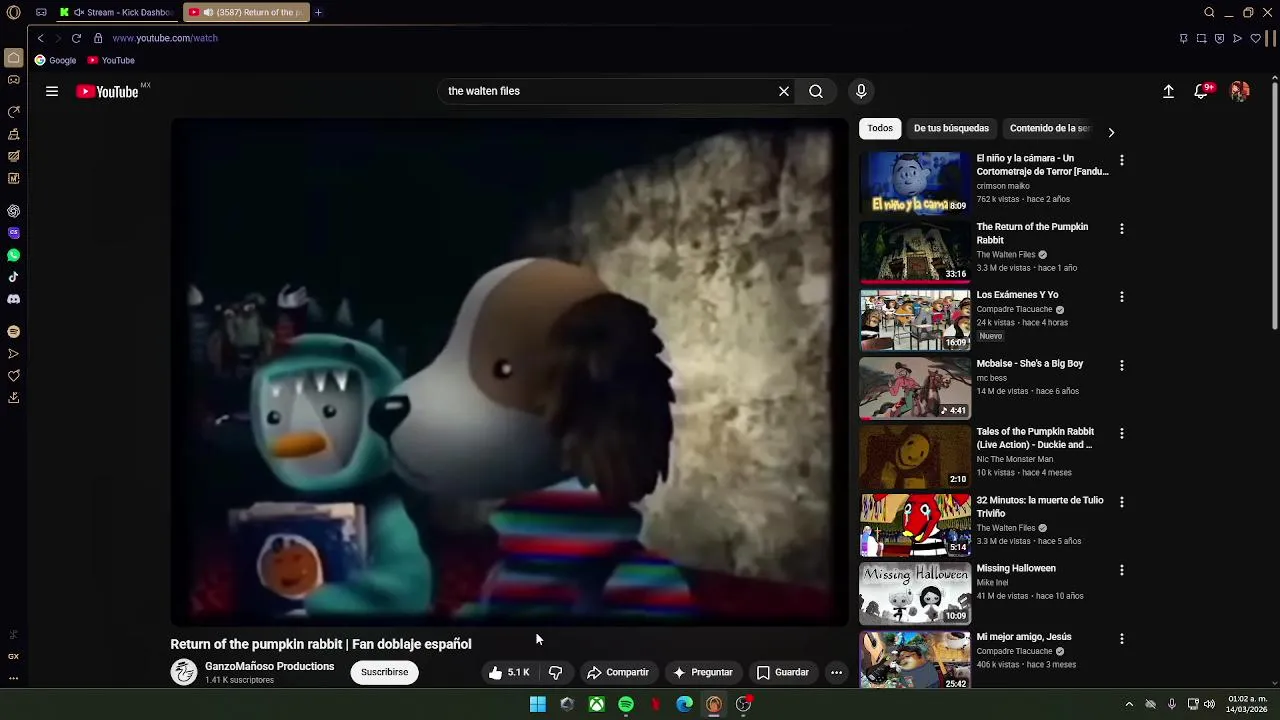This screenshot has height=720, width=1280.
Task: Select the 'Return of the p...' YouTube tab
Action: coord(247,12)
